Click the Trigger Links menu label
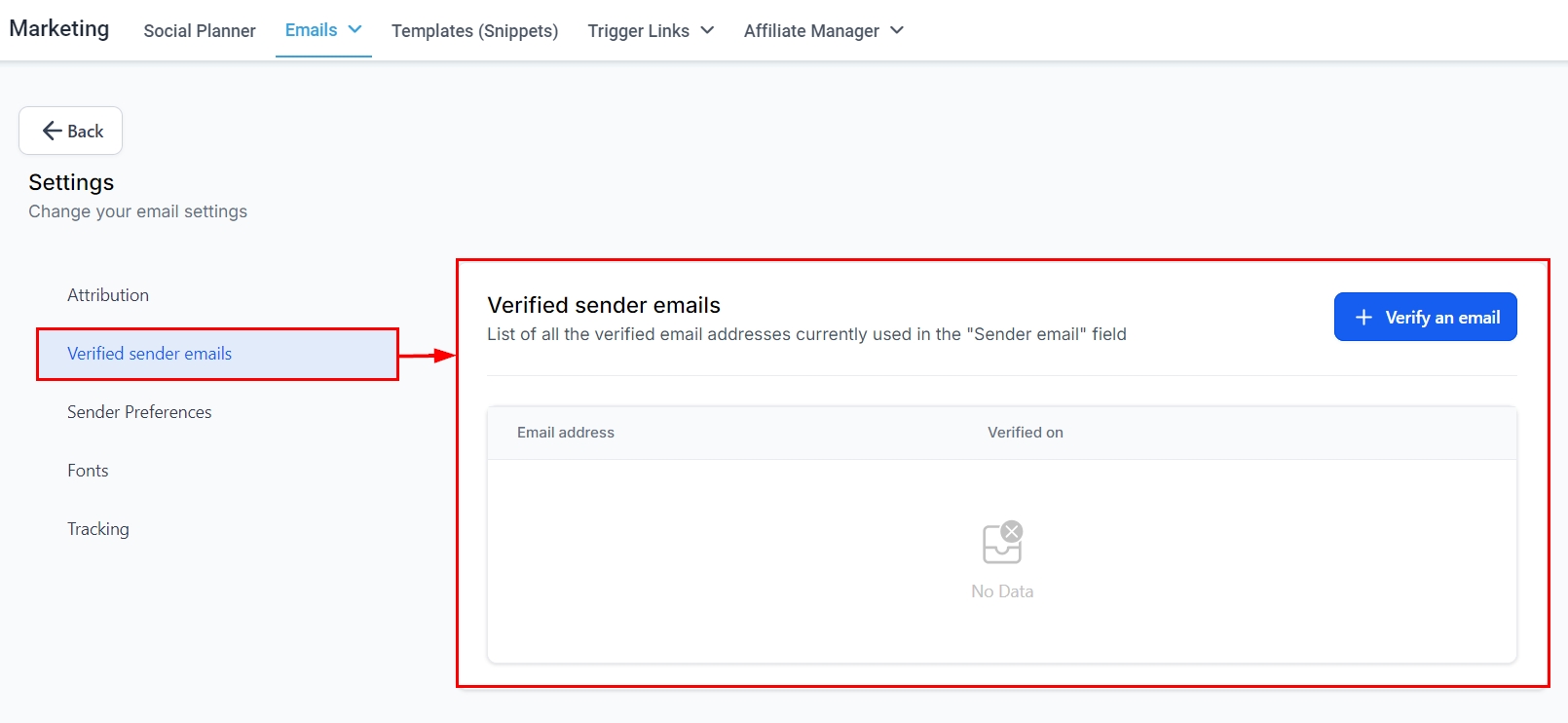Viewport: 1568px width, 723px height. [638, 30]
